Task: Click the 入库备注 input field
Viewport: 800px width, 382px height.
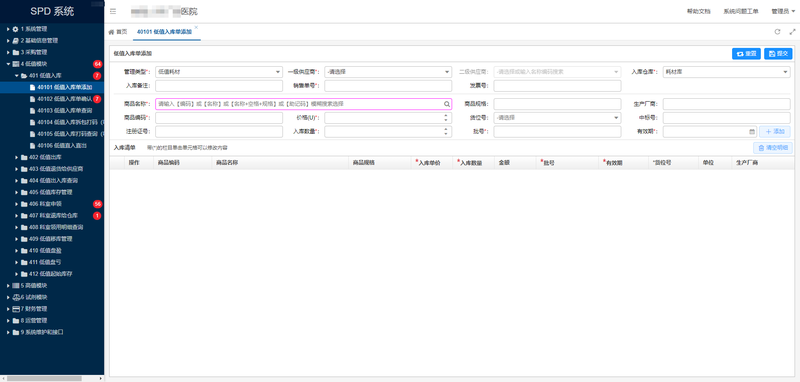Action: pos(219,86)
